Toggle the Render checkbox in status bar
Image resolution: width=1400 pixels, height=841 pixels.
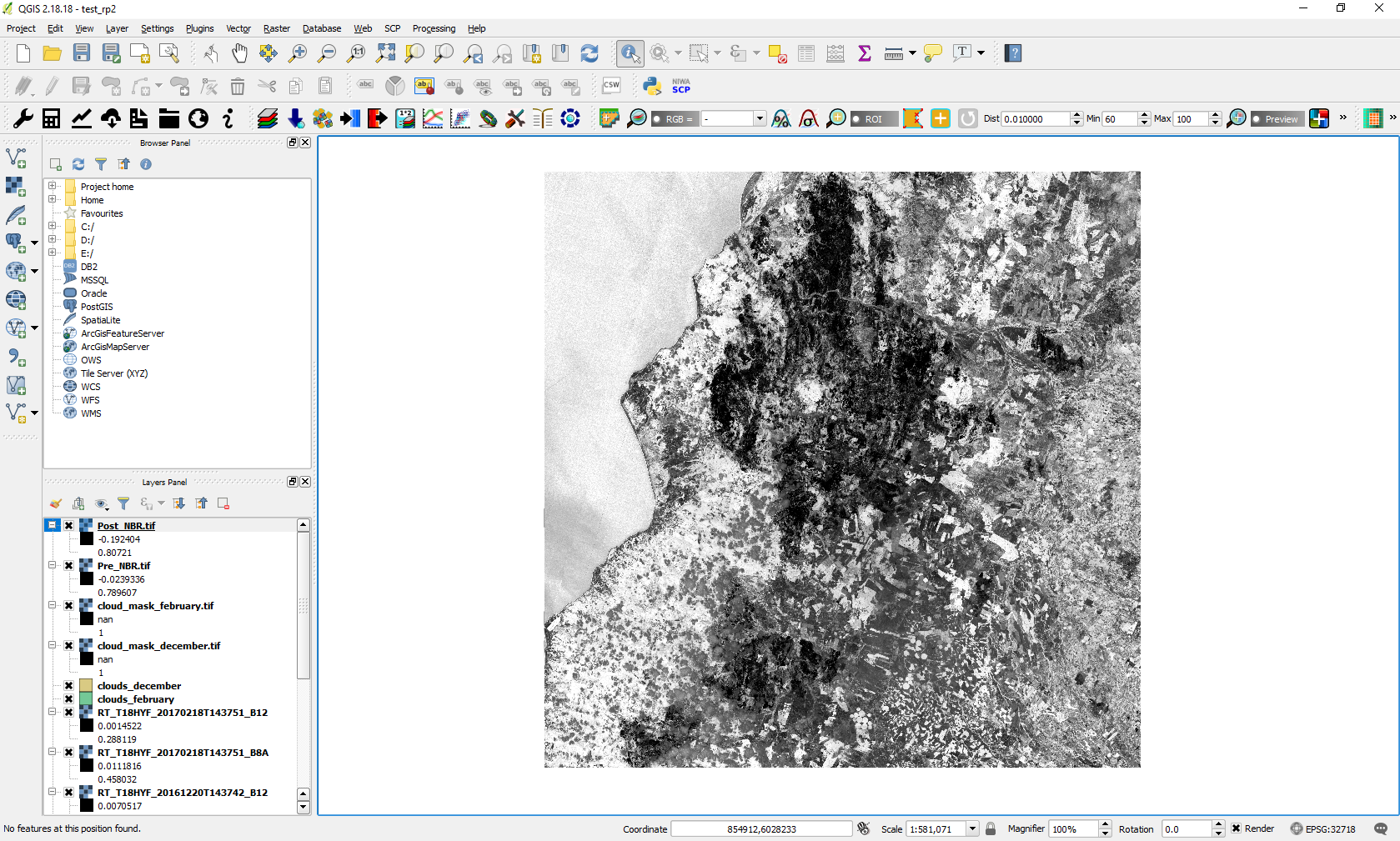(x=1237, y=828)
